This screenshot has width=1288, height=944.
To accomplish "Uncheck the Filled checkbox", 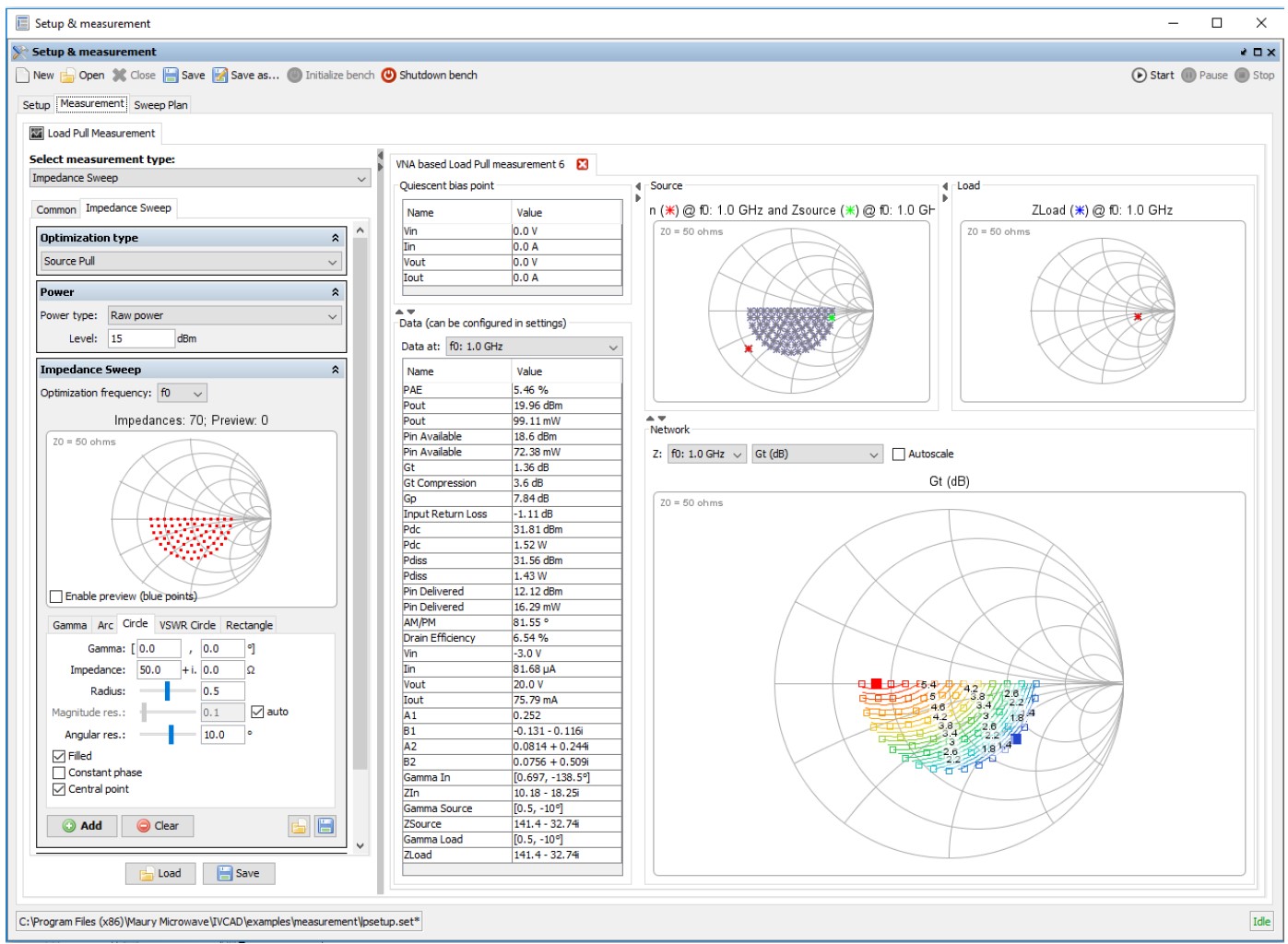I will [59, 756].
